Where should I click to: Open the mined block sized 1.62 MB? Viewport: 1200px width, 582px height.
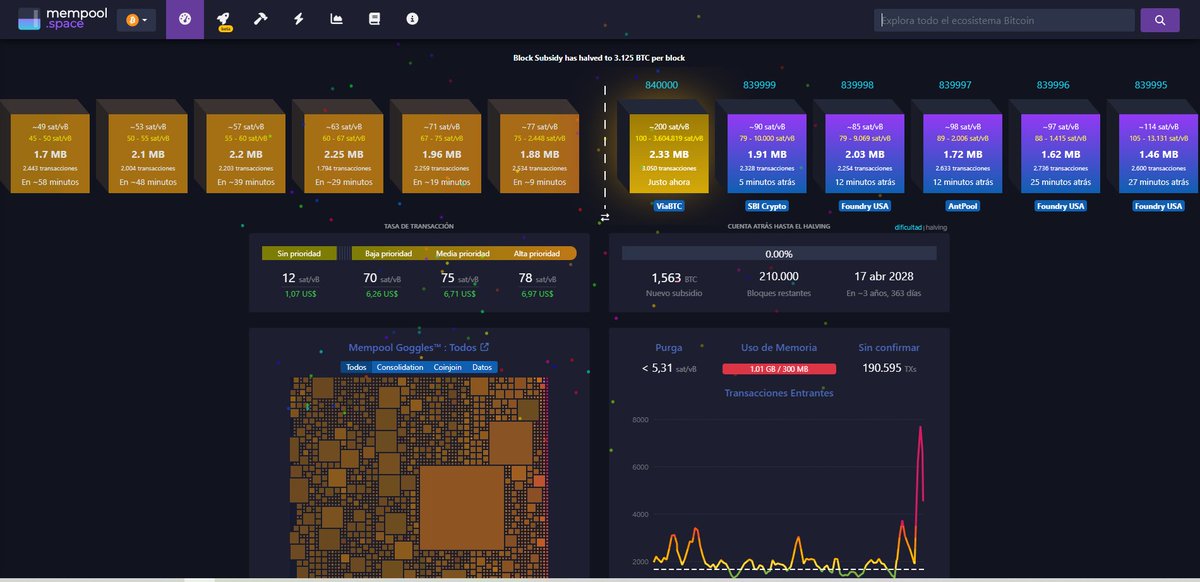point(1061,153)
